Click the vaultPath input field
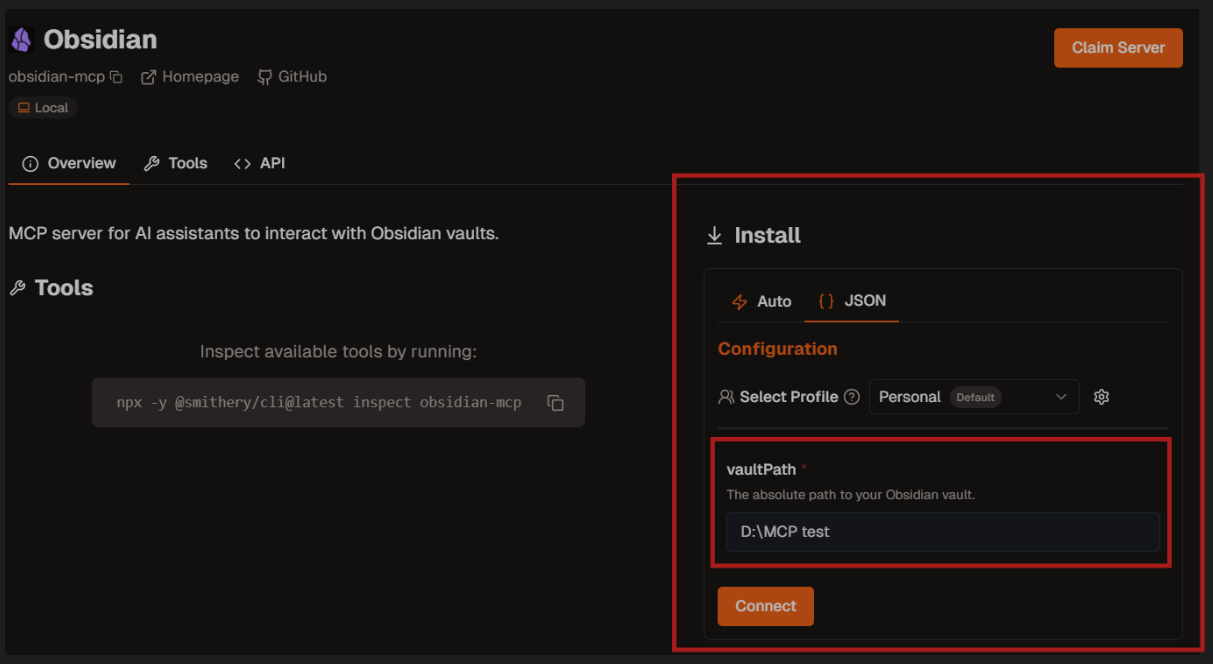1213x664 pixels. [x=943, y=532]
